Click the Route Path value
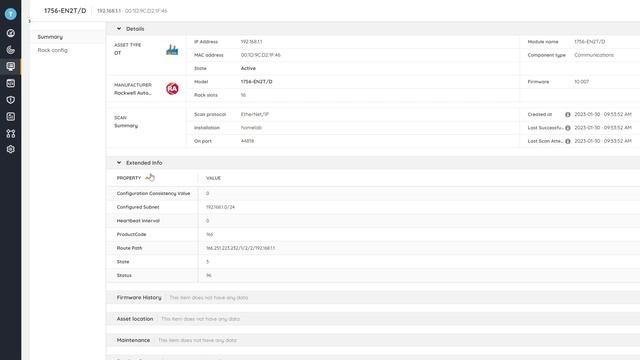Image resolution: width=640 pixels, height=360 pixels. [240, 248]
